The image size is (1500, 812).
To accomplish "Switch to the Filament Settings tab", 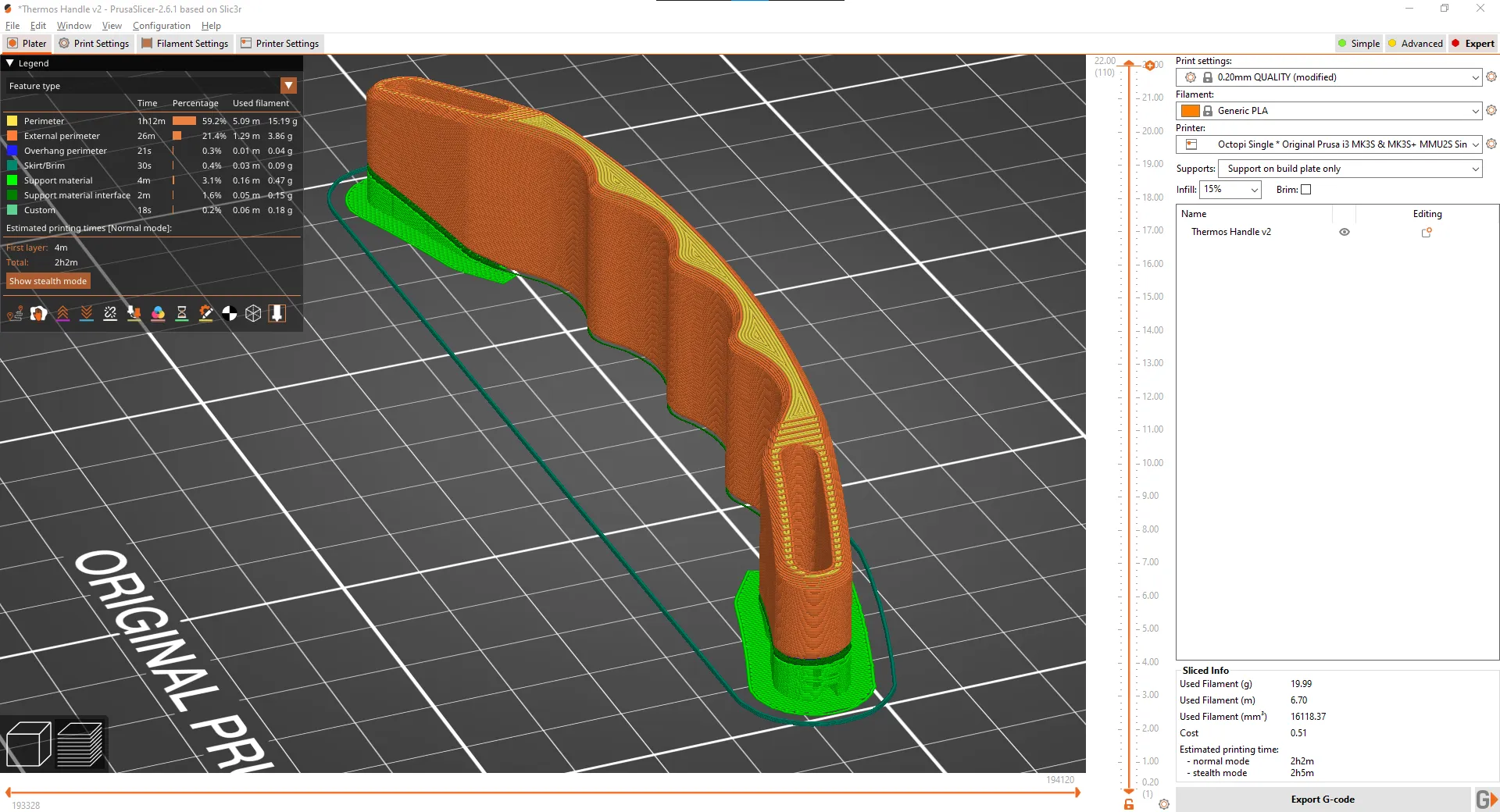I will tap(185, 44).
